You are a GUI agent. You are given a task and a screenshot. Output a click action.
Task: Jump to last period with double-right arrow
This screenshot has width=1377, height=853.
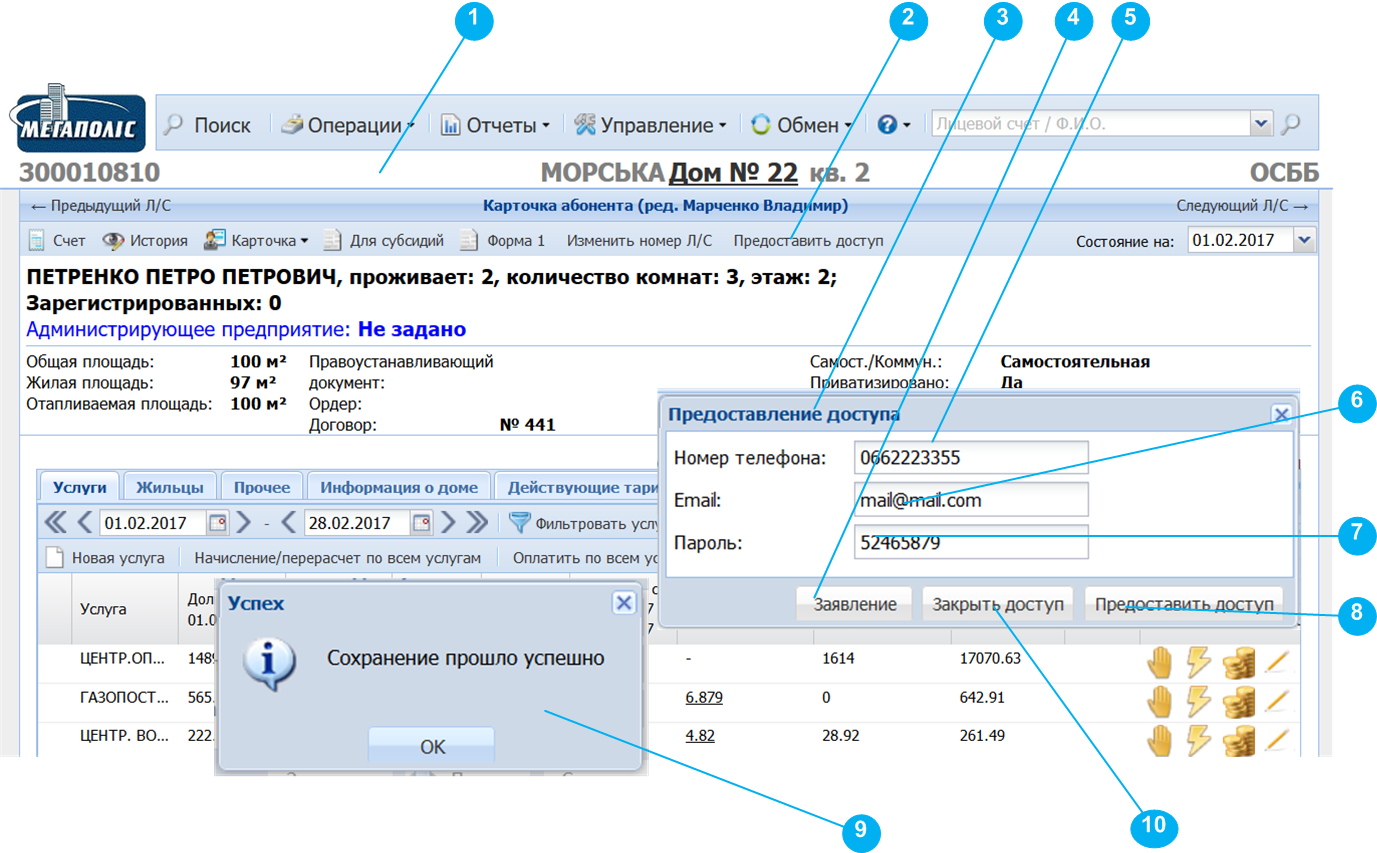point(478,522)
